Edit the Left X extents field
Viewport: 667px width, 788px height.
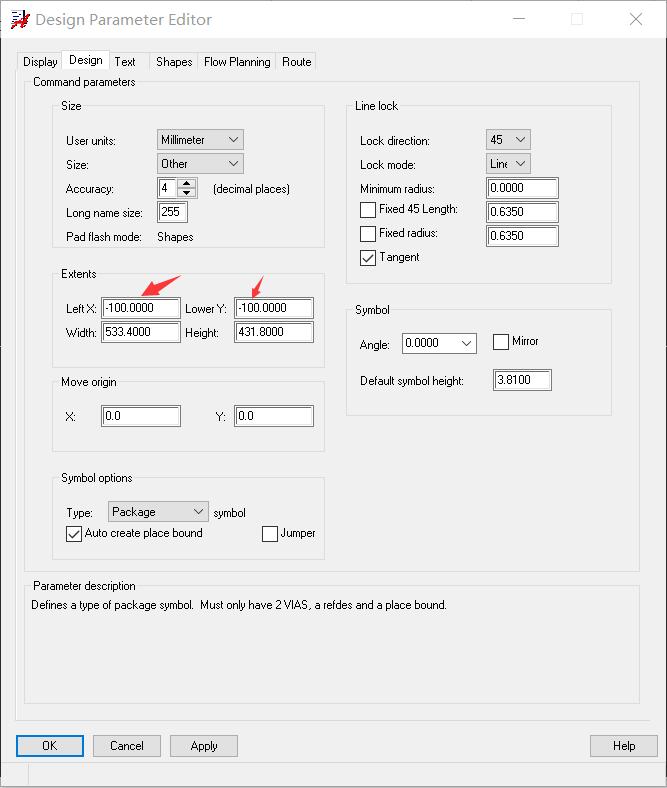[x=141, y=308]
